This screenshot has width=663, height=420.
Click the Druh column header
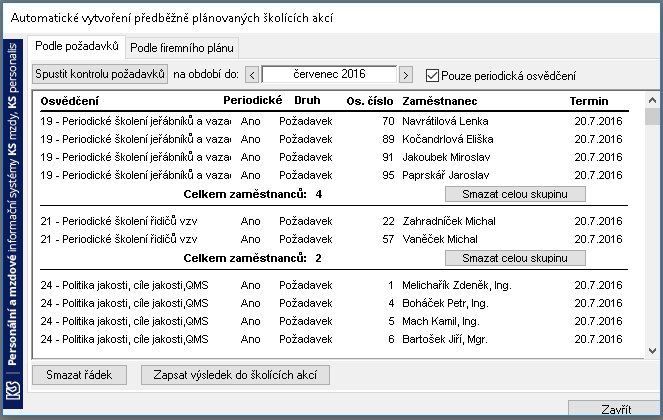tap(307, 101)
